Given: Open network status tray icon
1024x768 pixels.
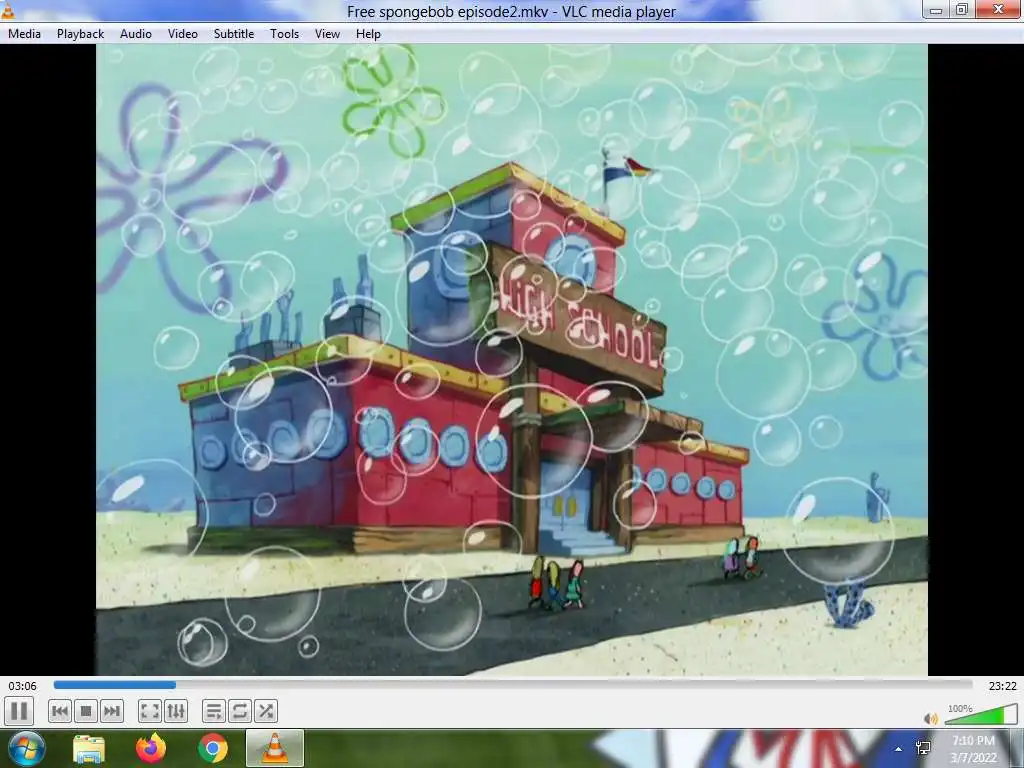Looking at the screenshot, I should (x=923, y=748).
